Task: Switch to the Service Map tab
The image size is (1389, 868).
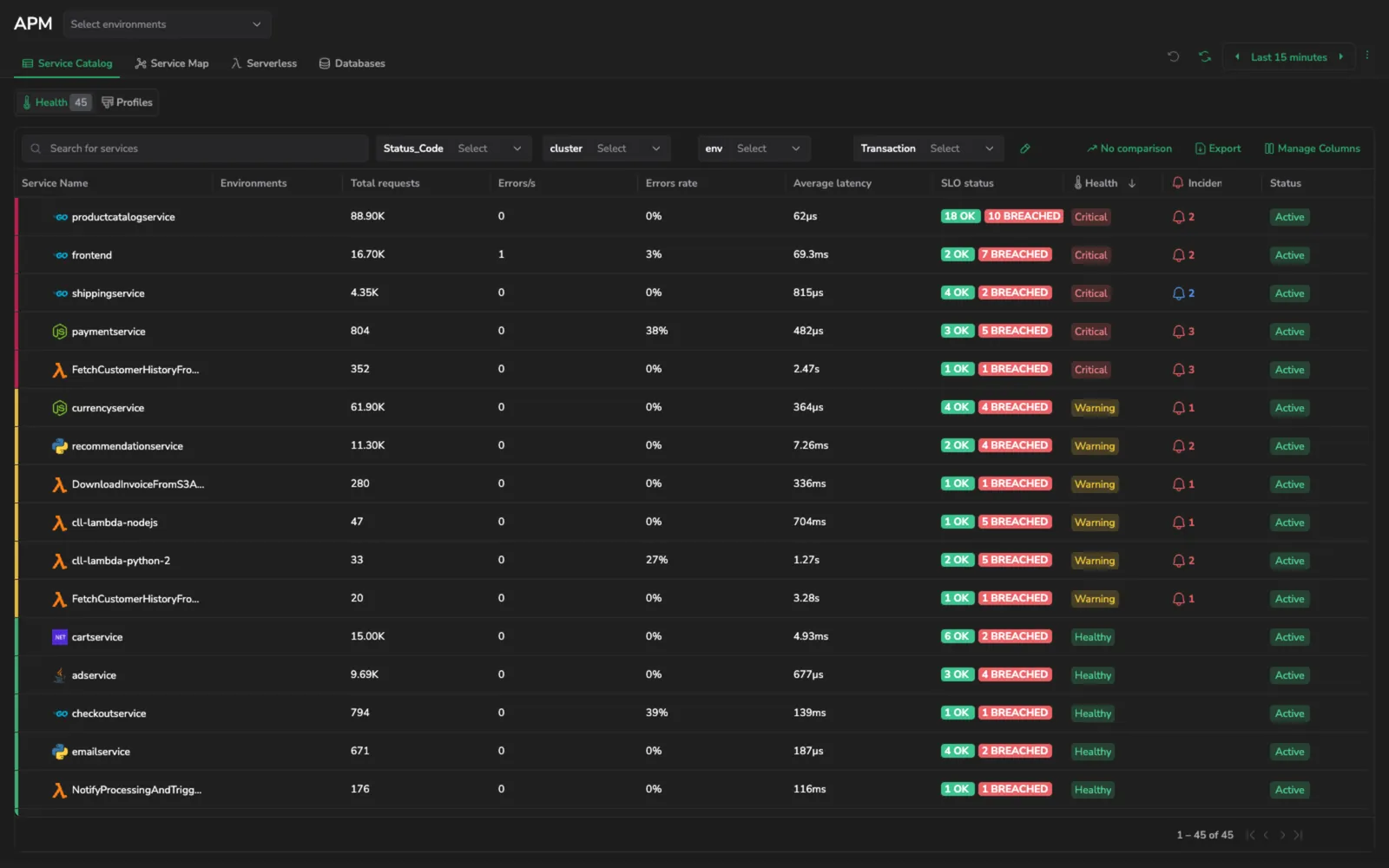Action: coord(172,63)
